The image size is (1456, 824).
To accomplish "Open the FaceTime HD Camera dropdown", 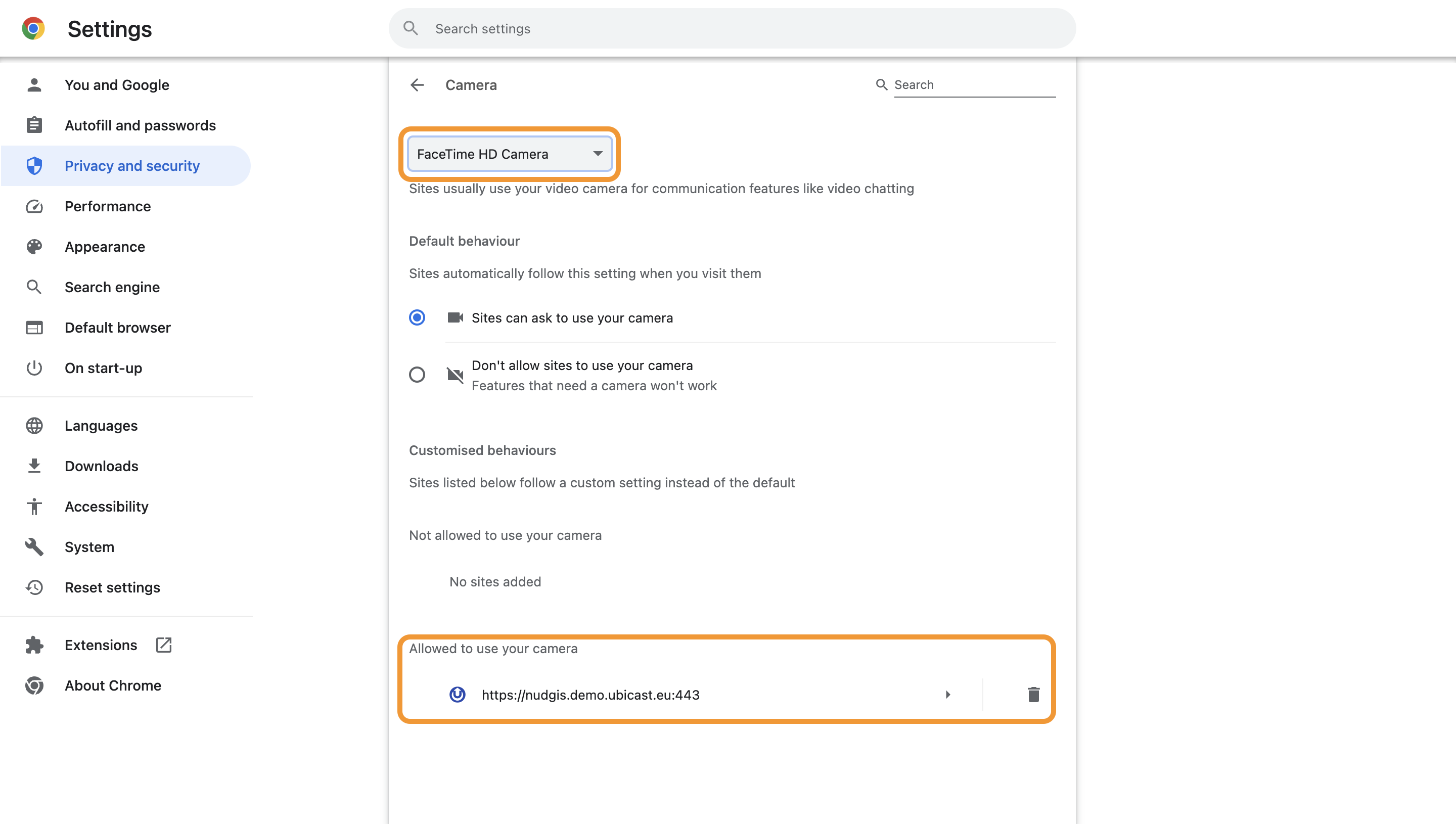I will point(509,154).
